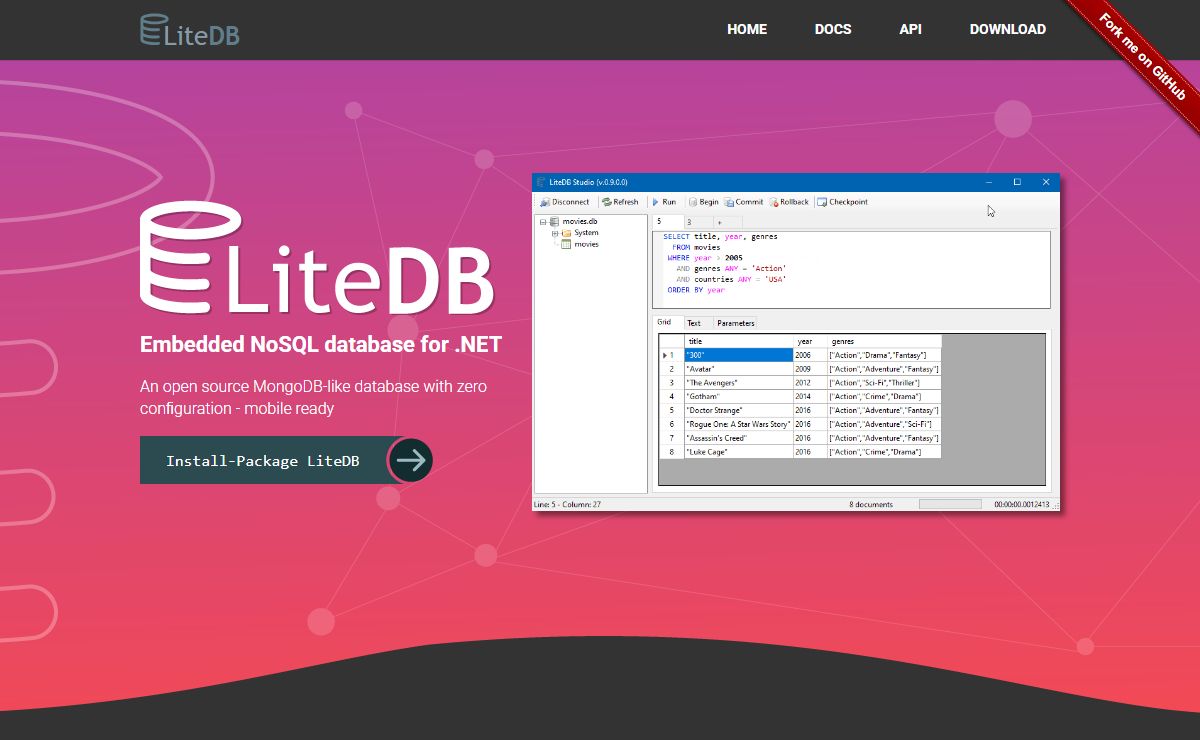Open the DOWNLOAD page

pyautogui.click(x=1008, y=29)
